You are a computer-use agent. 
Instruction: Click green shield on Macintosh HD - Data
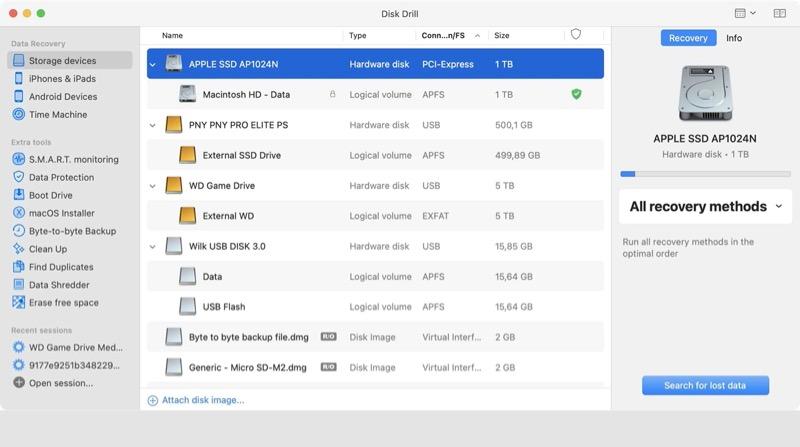pyautogui.click(x=577, y=94)
